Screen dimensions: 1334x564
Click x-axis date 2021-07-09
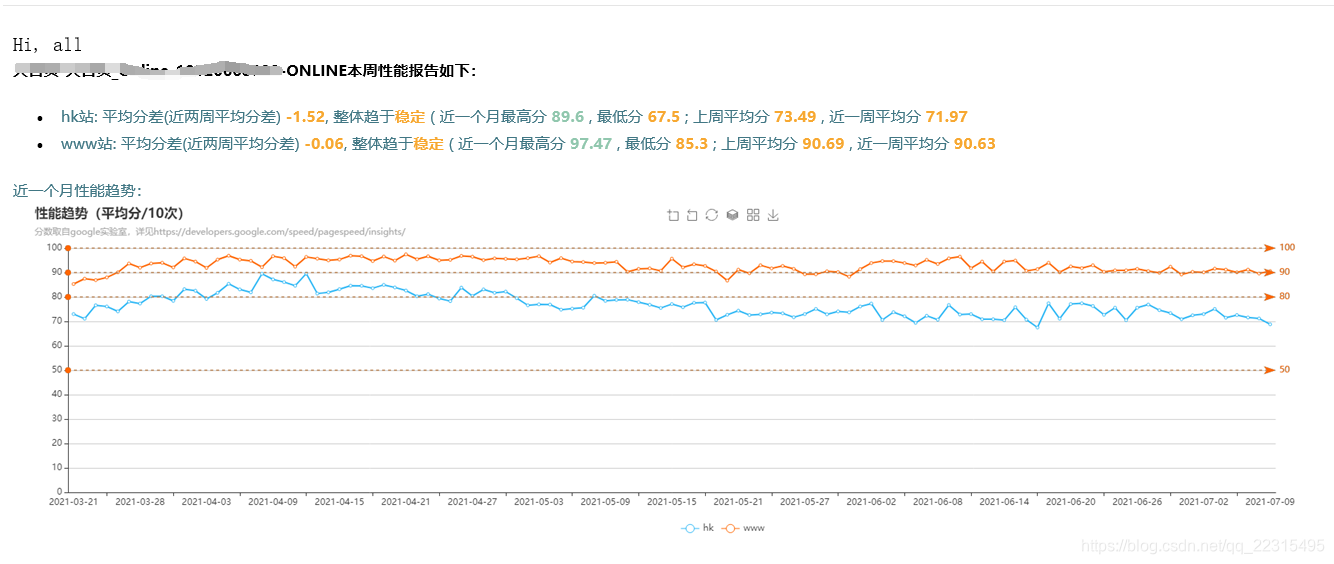click(1270, 502)
